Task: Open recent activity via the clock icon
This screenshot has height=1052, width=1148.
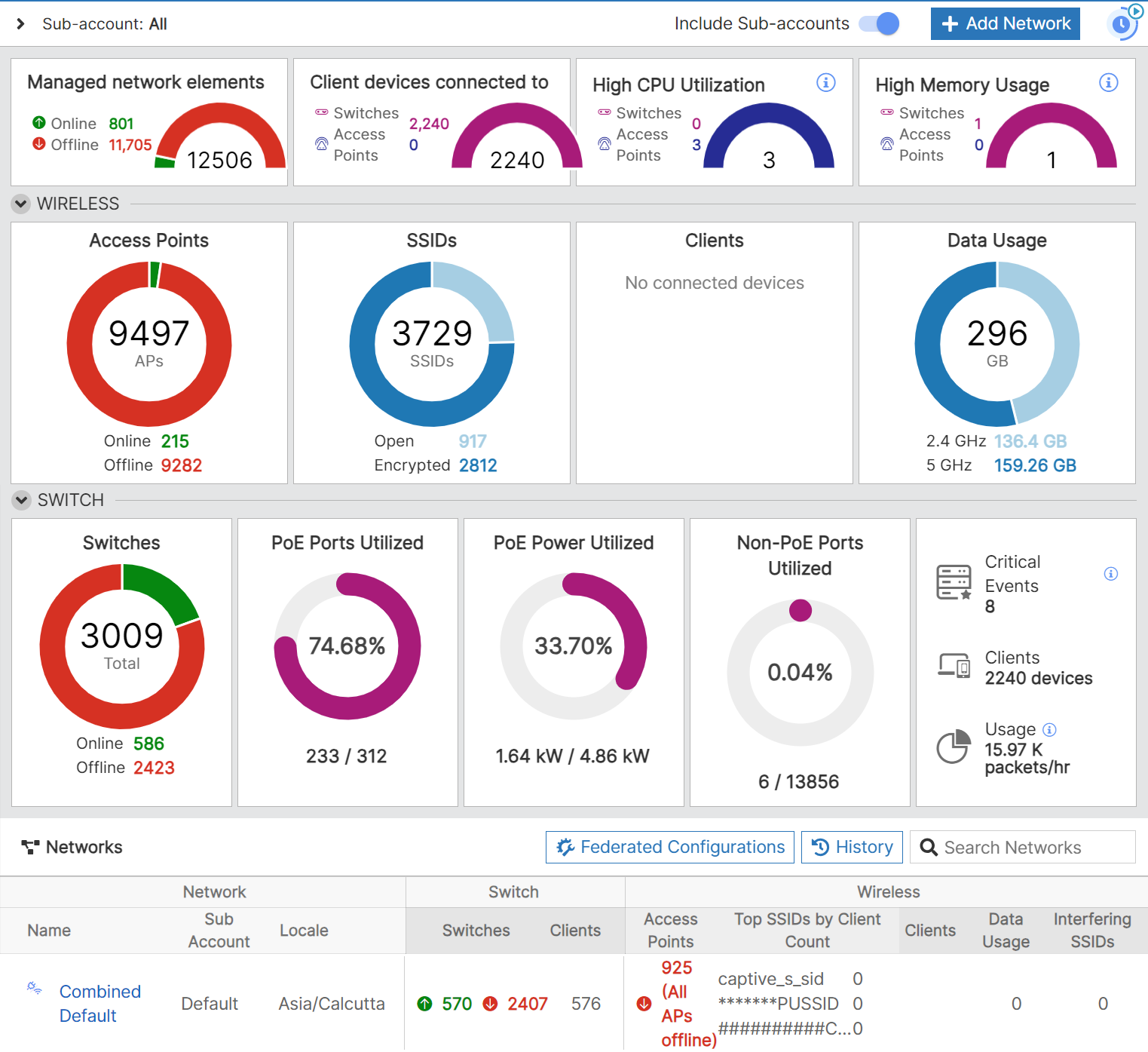Action: [1122, 23]
